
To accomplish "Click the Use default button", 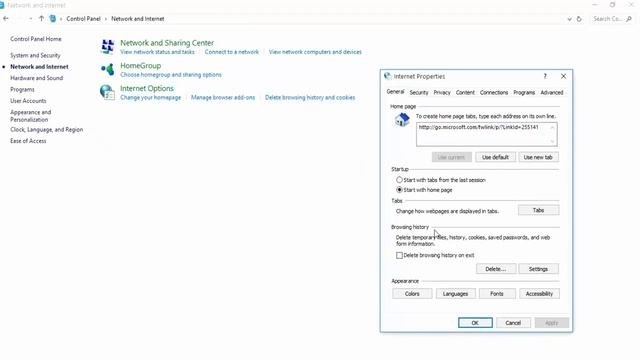I will pyautogui.click(x=495, y=157).
